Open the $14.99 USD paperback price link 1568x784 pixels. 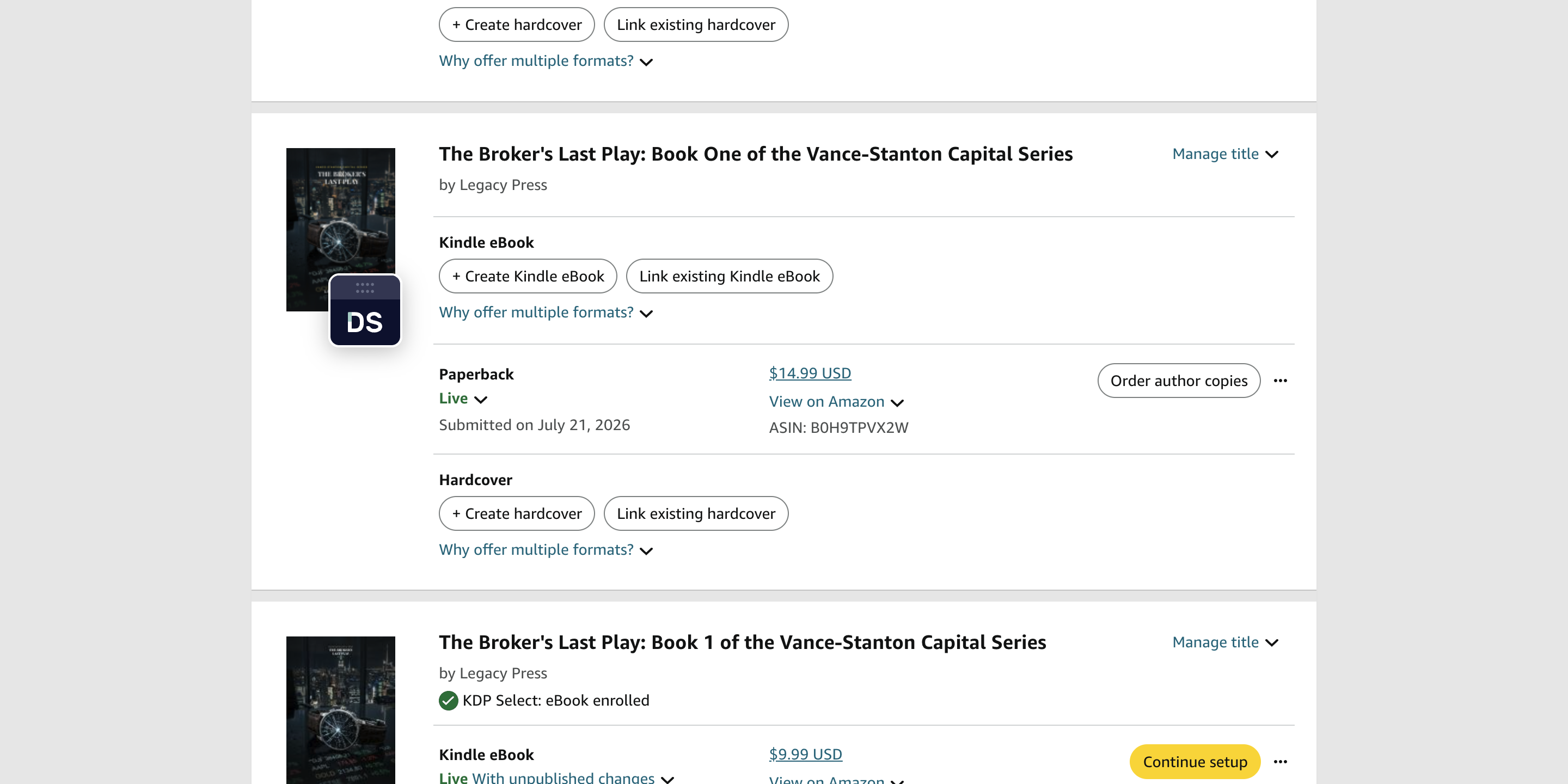[x=810, y=373]
